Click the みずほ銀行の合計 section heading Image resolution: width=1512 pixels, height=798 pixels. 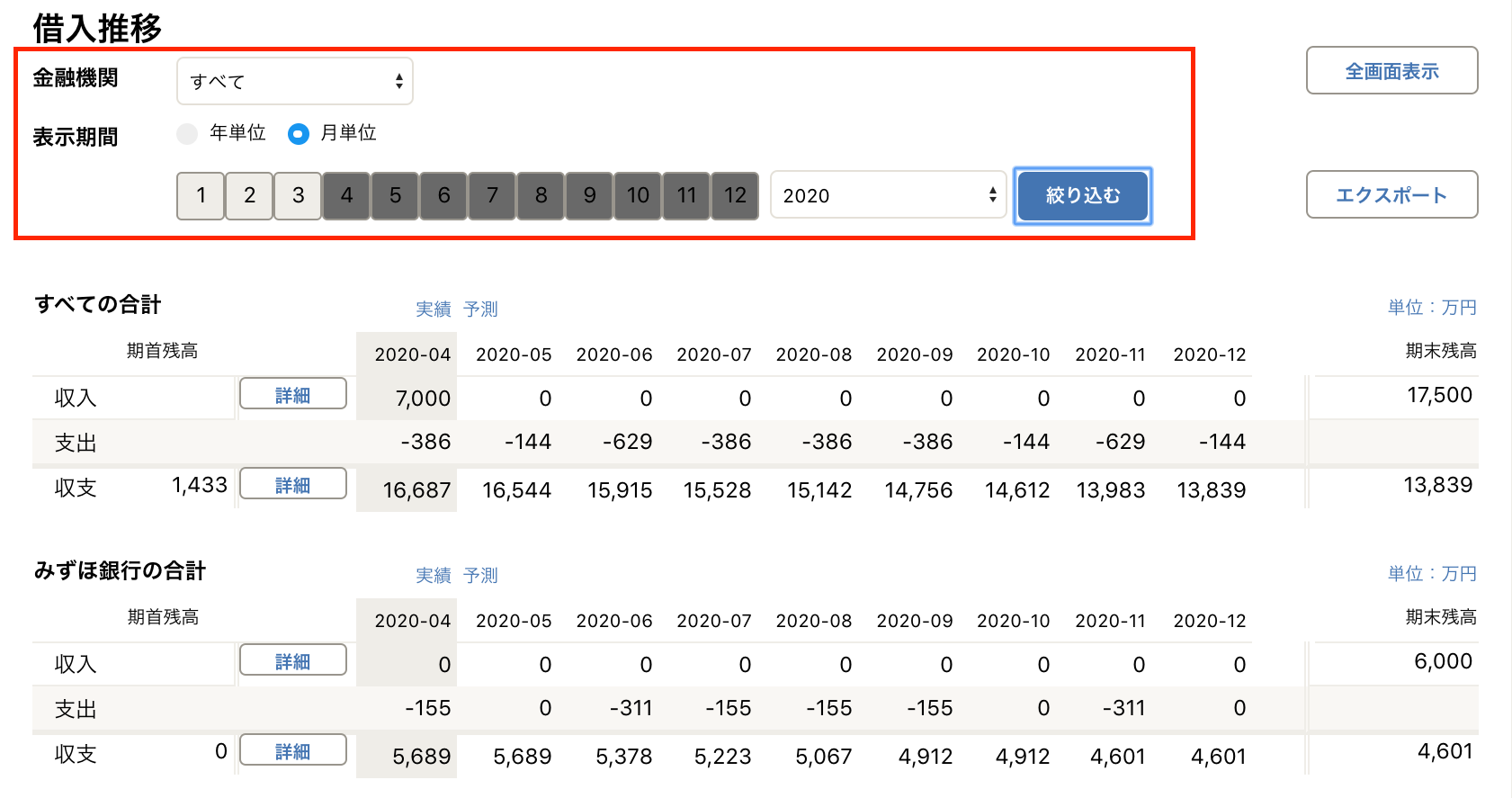click(x=121, y=571)
